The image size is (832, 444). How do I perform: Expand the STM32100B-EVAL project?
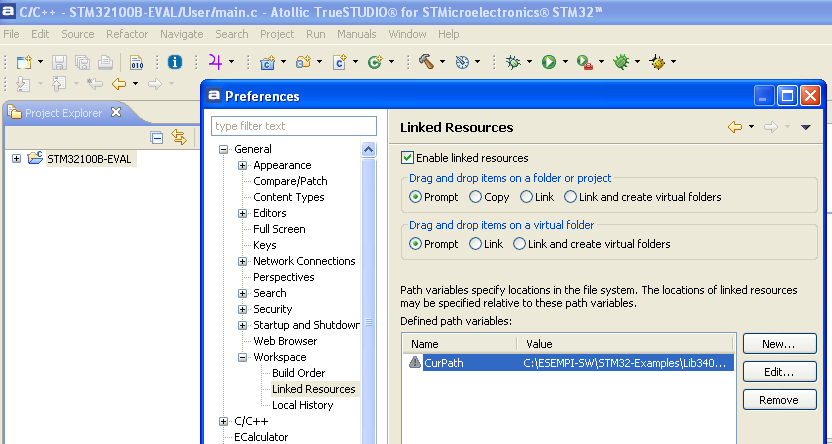[x=16, y=159]
